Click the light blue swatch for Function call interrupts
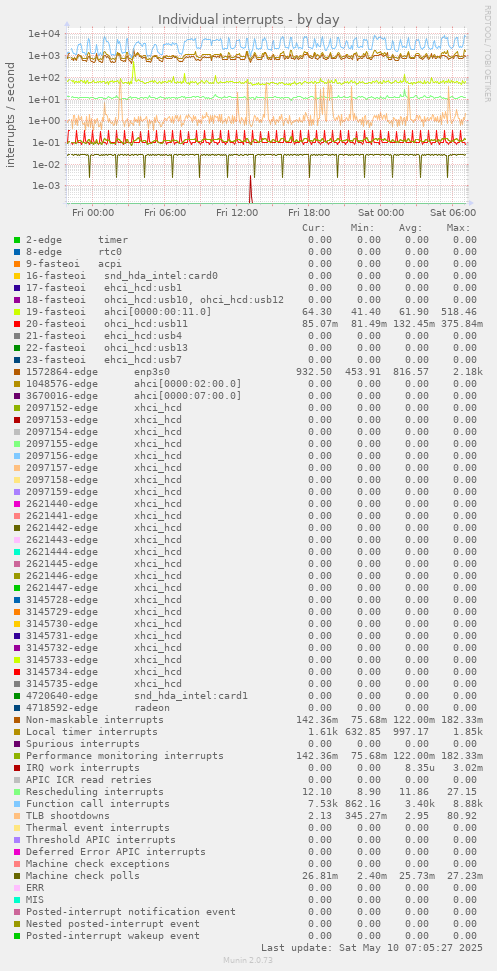 click(17, 804)
